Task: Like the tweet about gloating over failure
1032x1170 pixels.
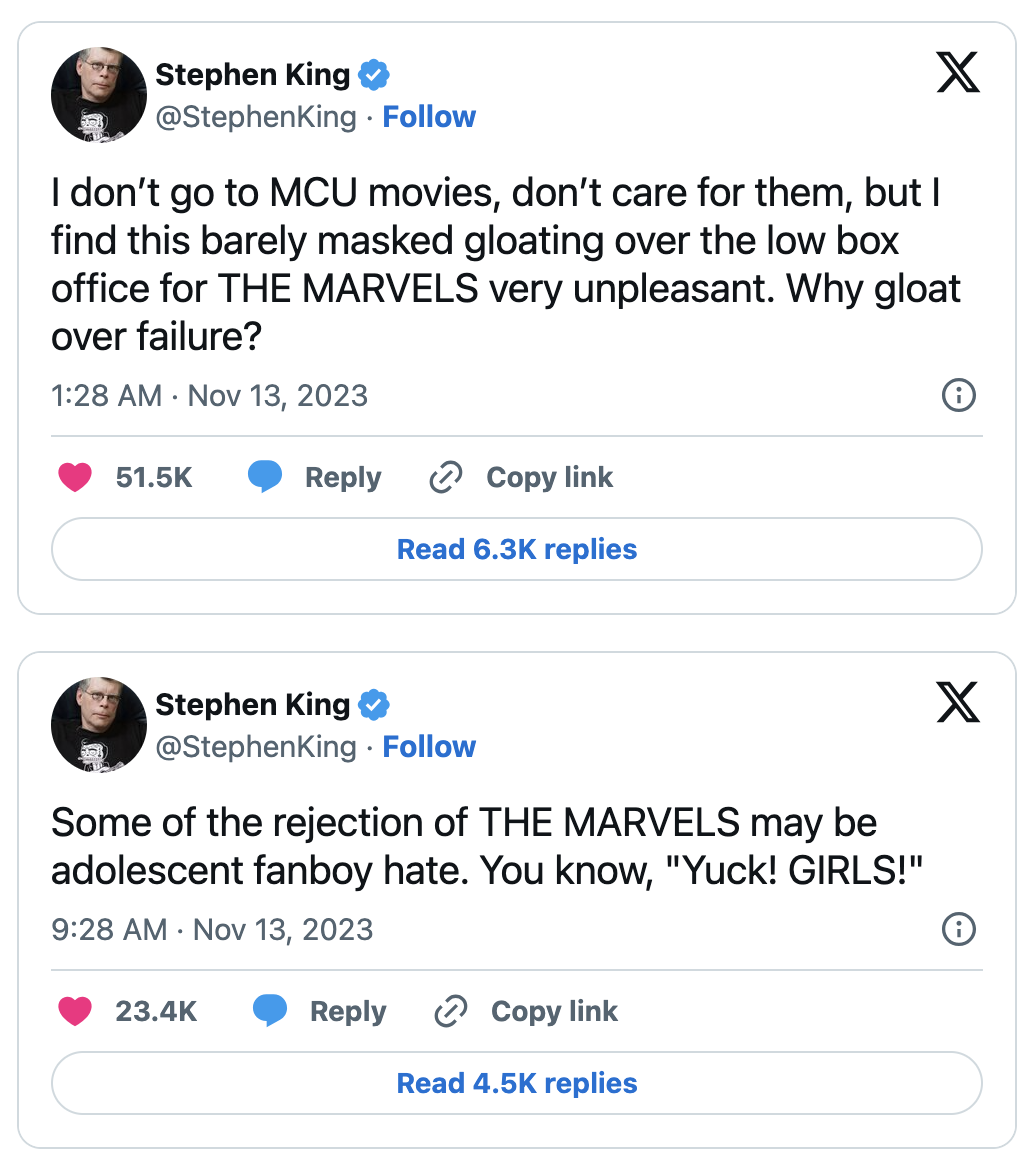Action: tap(75, 478)
